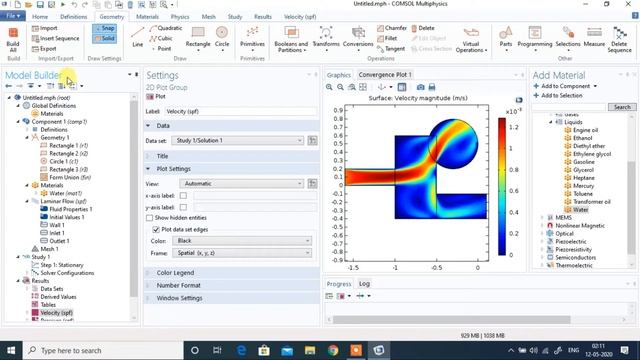The width and height of the screenshot is (640, 360).
Task: Open the Physics ribbon tab
Action: [180, 17]
